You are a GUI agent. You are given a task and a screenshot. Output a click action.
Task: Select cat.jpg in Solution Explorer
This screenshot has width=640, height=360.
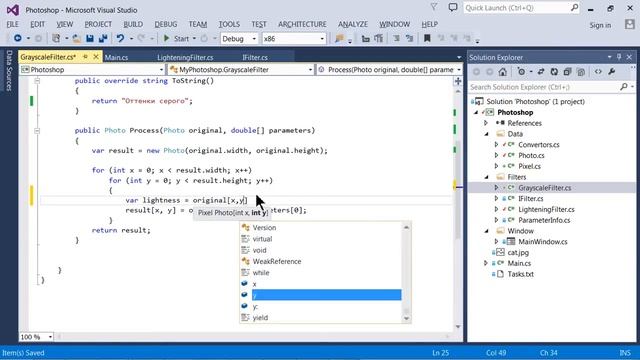[518, 253]
